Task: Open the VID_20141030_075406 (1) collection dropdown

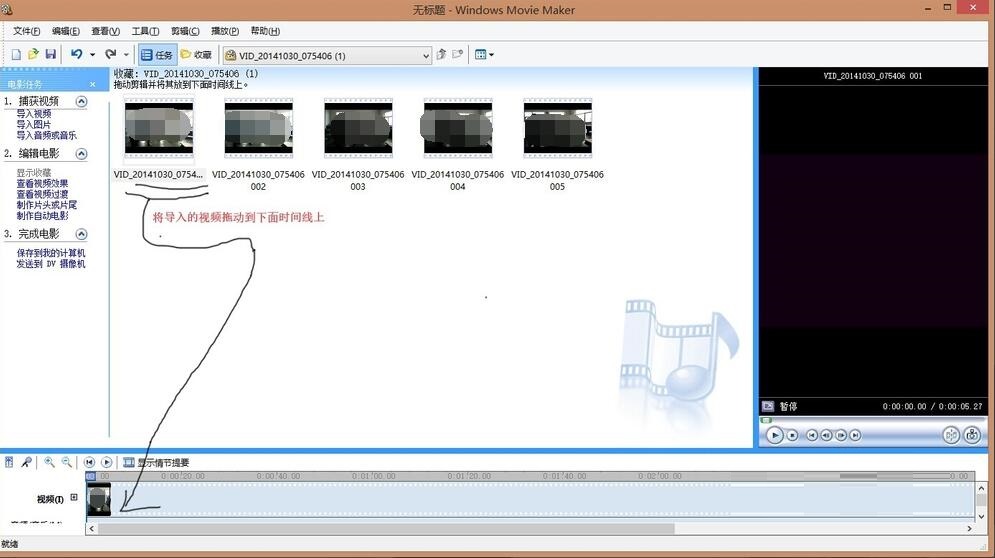Action: [327, 56]
